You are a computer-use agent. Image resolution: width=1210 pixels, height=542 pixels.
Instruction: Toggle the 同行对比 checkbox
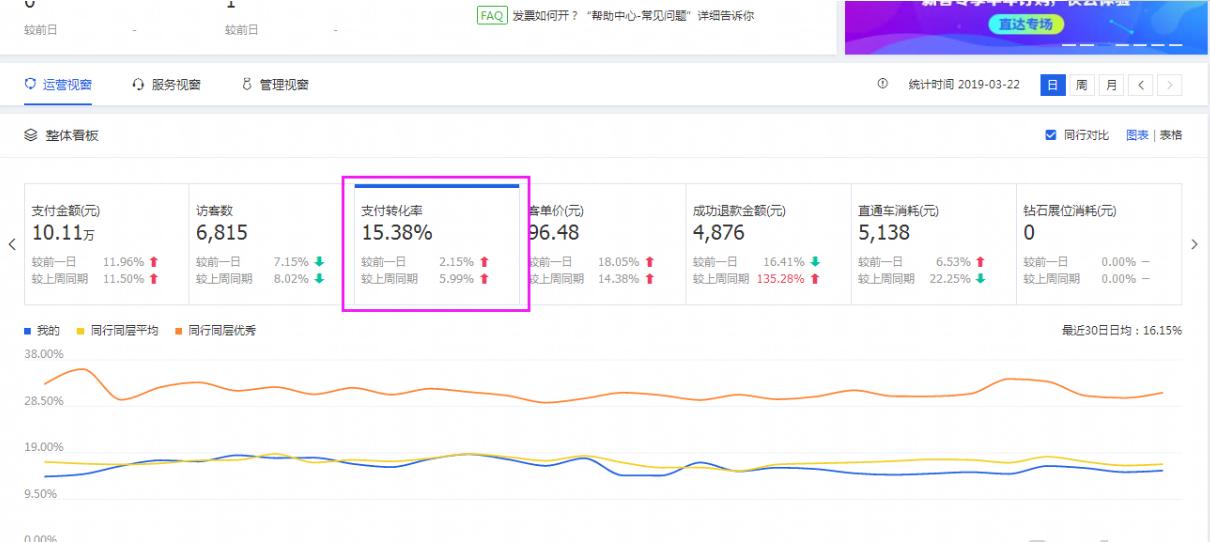click(1050, 135)
